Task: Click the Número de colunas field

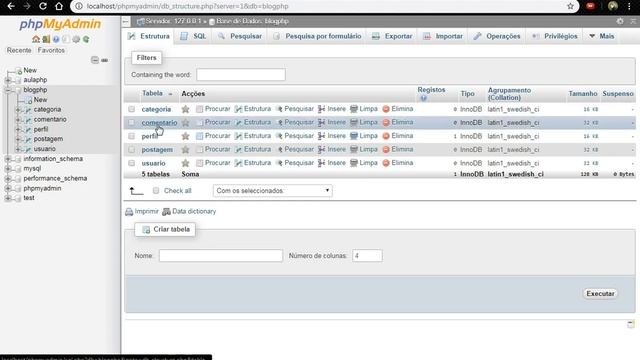Action: (x=367, y=256)
